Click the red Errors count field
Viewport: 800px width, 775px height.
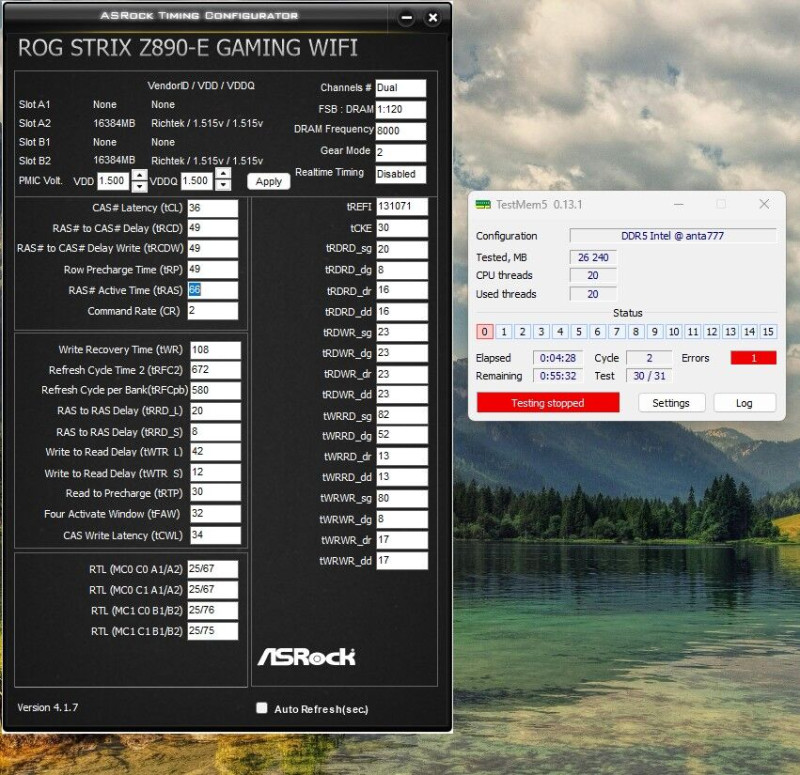(x=753, y=358)
